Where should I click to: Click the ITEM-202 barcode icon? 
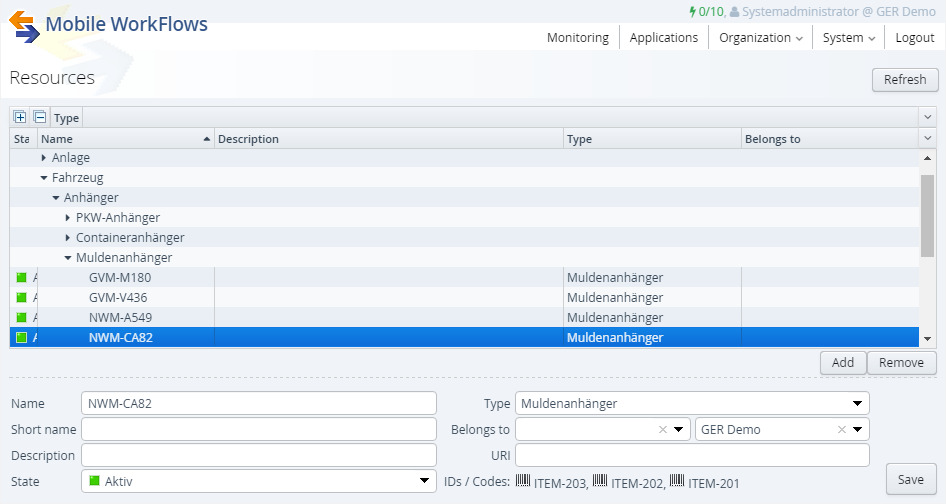click(x=599, y=482)
